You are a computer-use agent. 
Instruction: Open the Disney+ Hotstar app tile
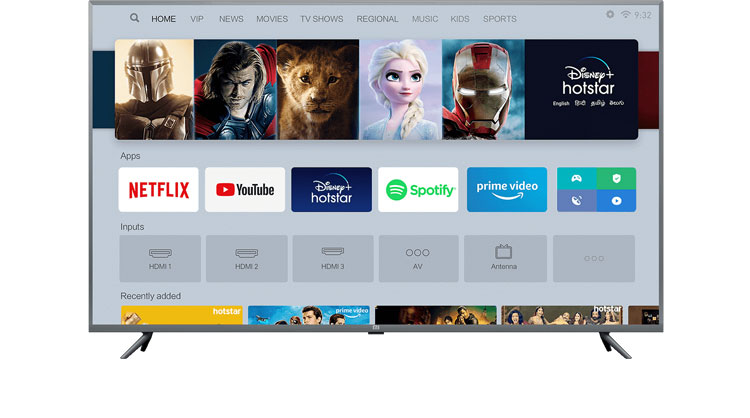331,189
